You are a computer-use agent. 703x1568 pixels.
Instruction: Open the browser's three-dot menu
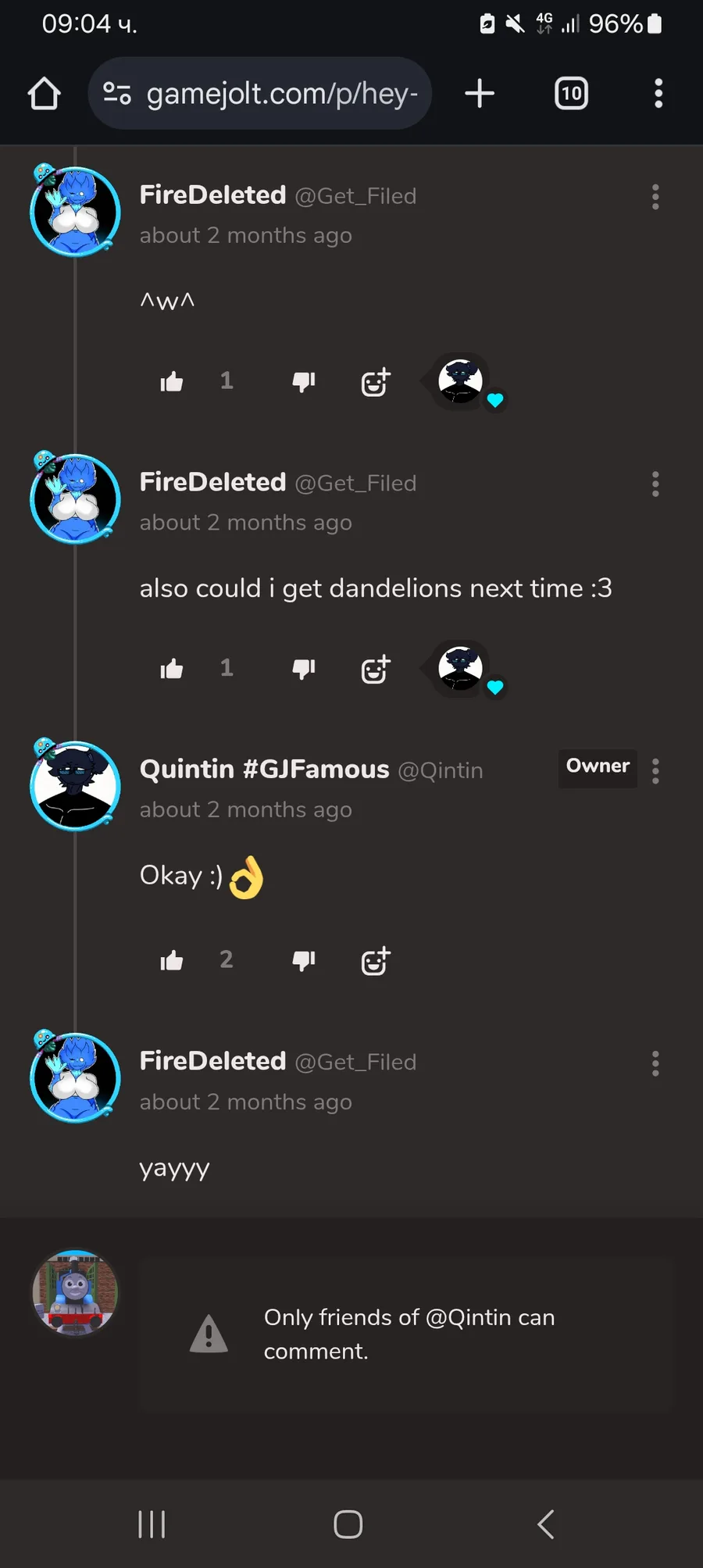pyautogui.click(x=658, y=93)
